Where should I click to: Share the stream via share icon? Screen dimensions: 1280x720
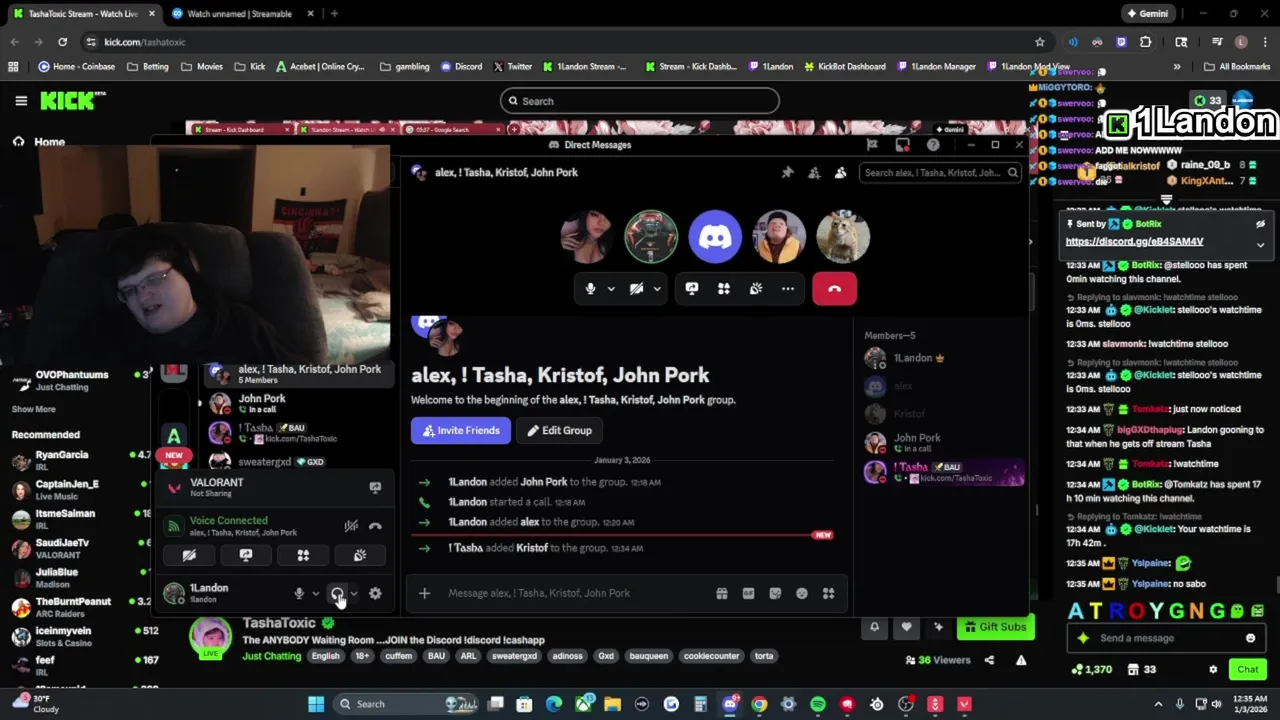[x=989, y=660]
